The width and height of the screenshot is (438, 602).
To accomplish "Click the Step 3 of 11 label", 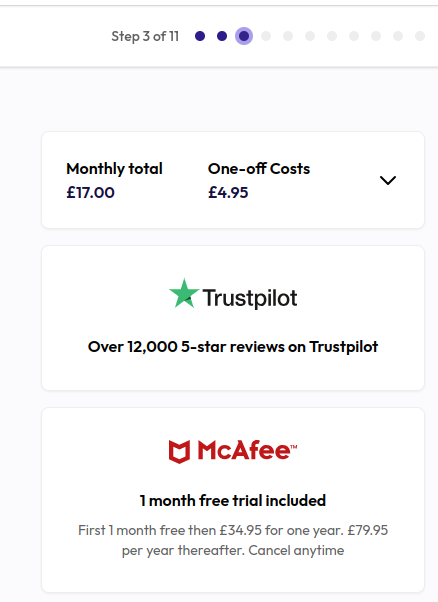I will [145, 36].
